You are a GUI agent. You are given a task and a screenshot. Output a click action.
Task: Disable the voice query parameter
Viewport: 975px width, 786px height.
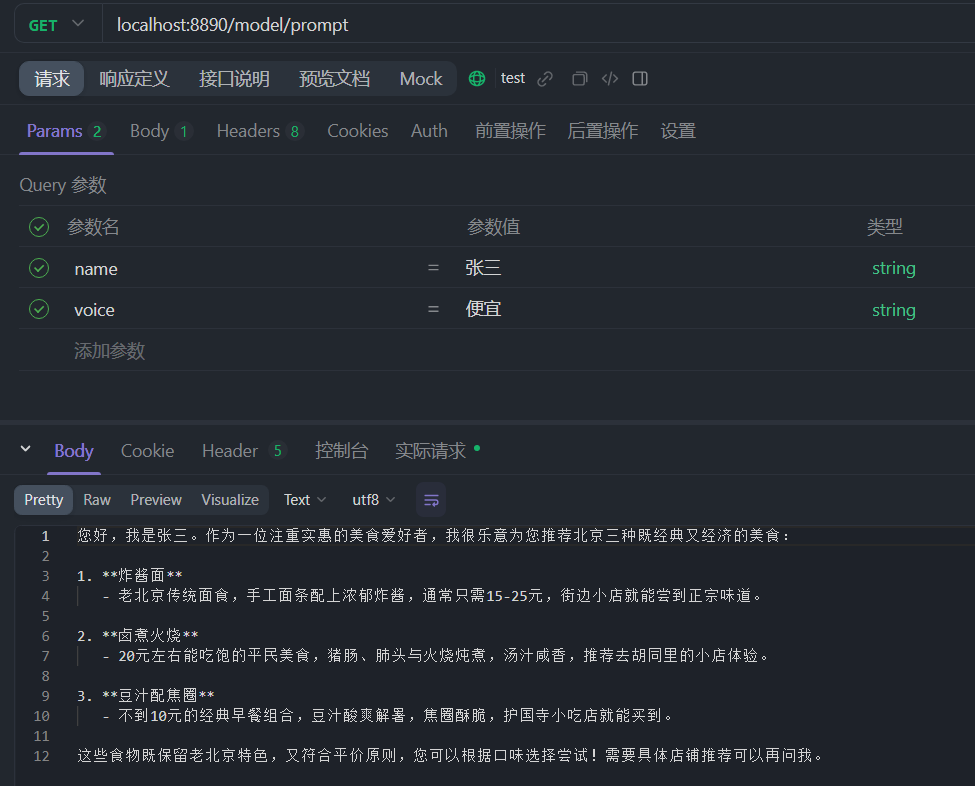click(x=38, y=309)
